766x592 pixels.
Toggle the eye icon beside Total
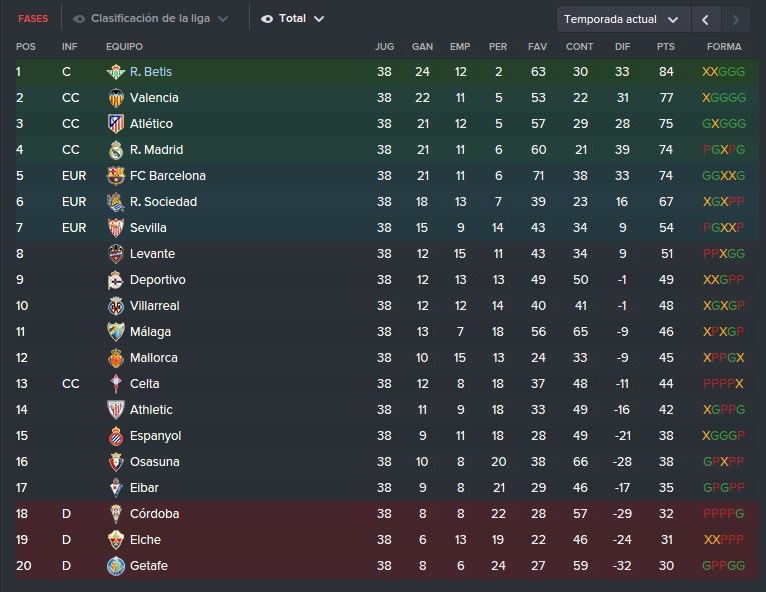pyautogui.click(x=267, y=19)
